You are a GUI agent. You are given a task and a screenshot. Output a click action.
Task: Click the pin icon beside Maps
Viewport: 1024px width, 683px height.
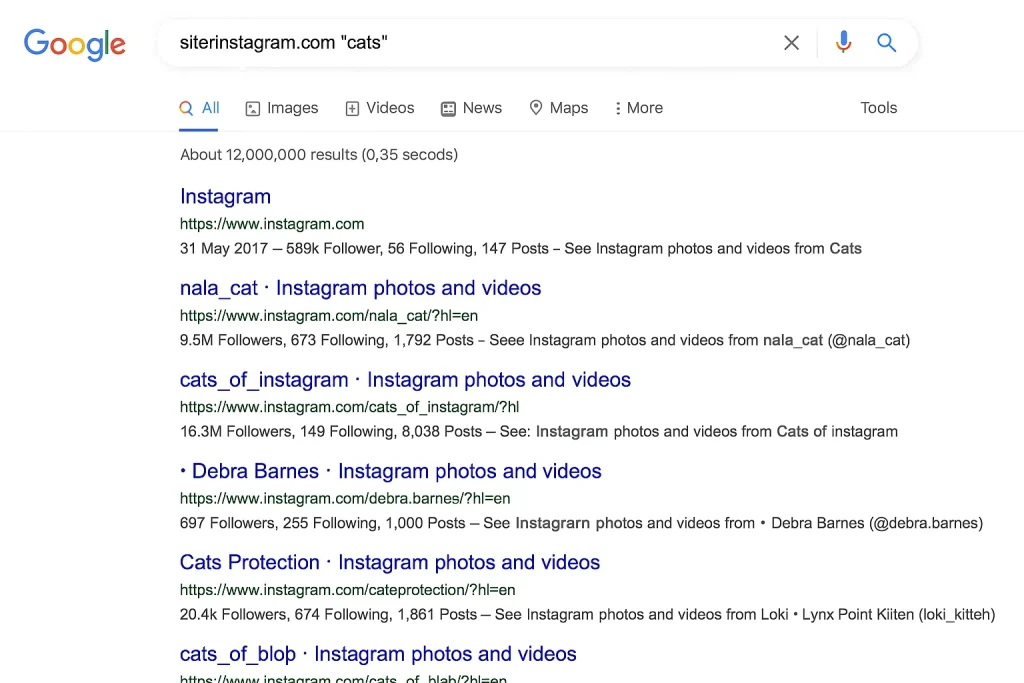point(536,107)
